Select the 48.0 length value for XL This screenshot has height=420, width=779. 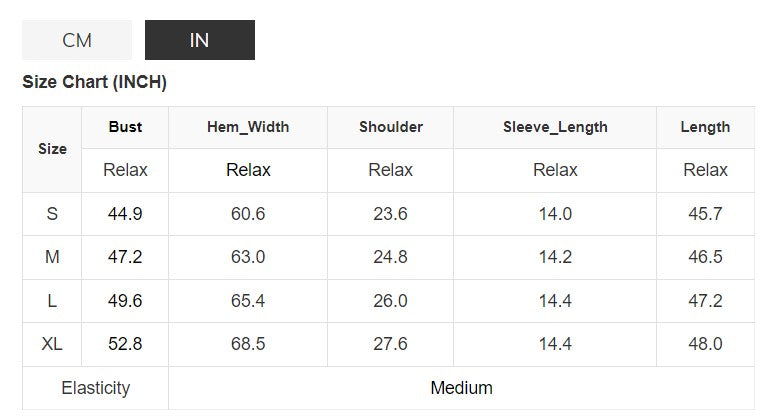pyautogui.click(x=705, y=344)
